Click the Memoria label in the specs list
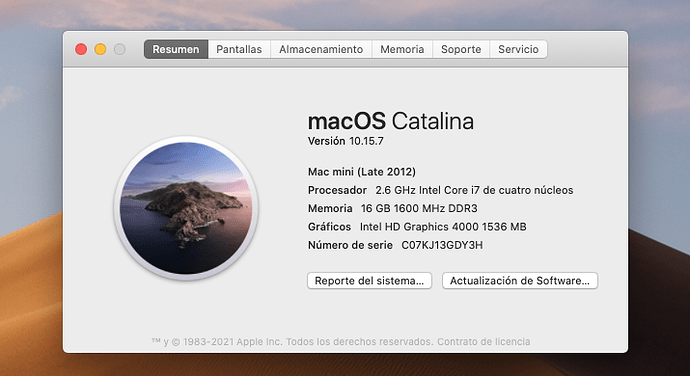Screen dimensions: 690x376 pos(330,208)
